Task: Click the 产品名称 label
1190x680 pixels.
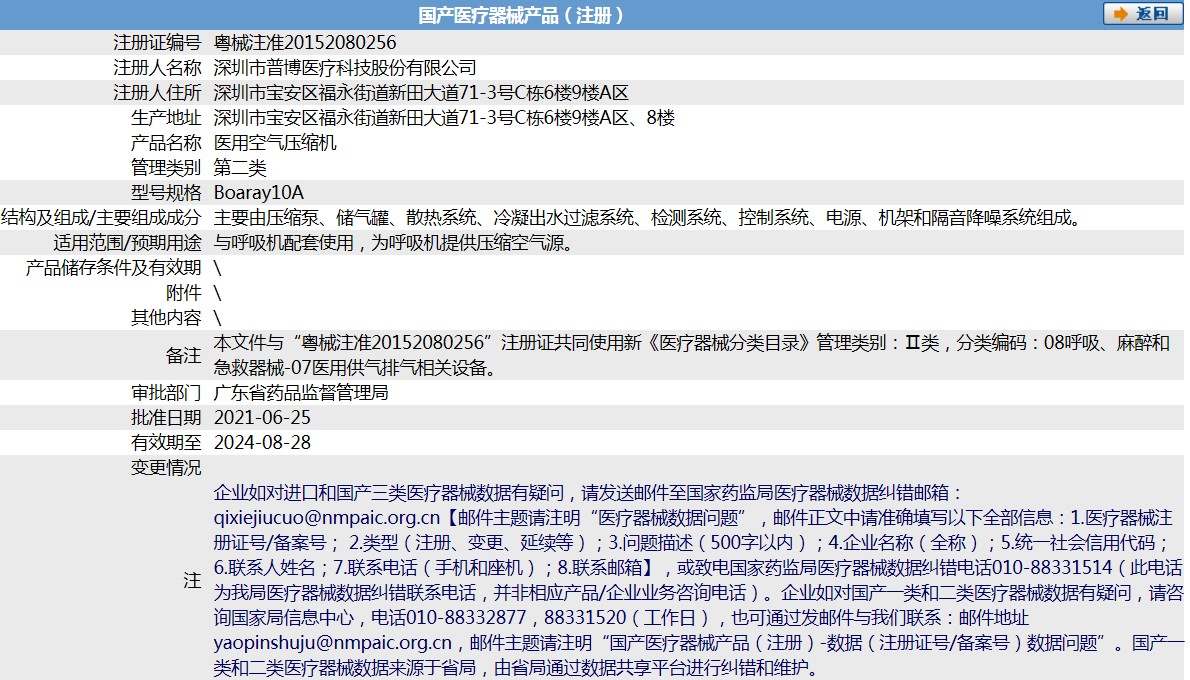Action: [166, 143]
